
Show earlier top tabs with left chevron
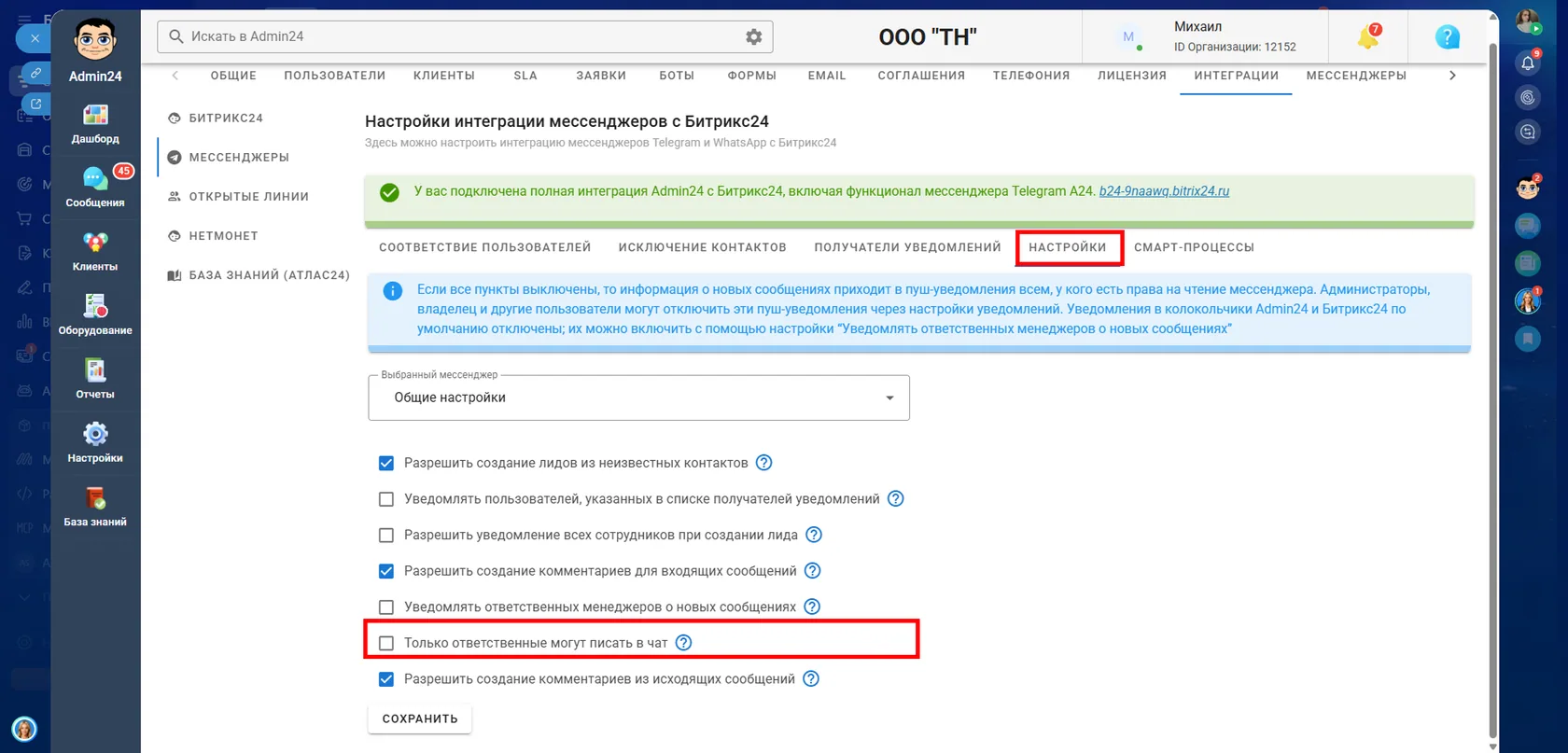175,76
